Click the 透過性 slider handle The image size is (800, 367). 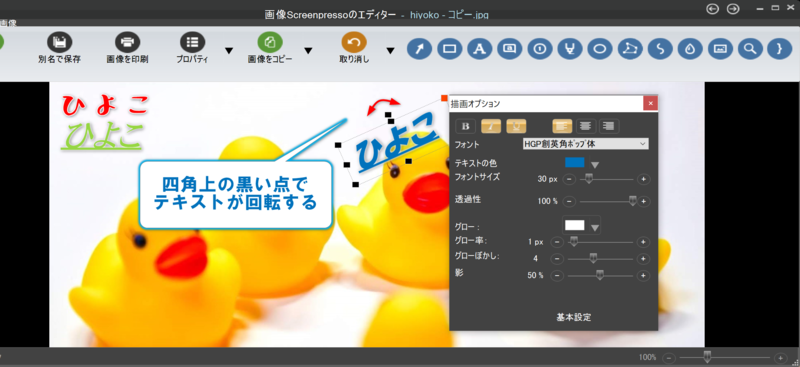[633, 201]
